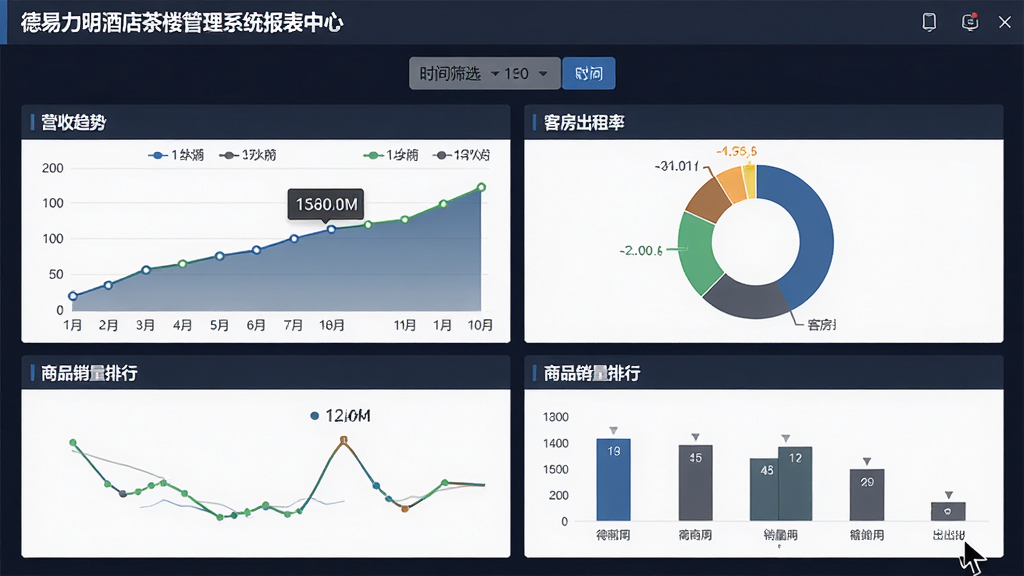Select the revenue data point above 2月
This screenshot has width=1024, height=576.
tap(108, 285)
